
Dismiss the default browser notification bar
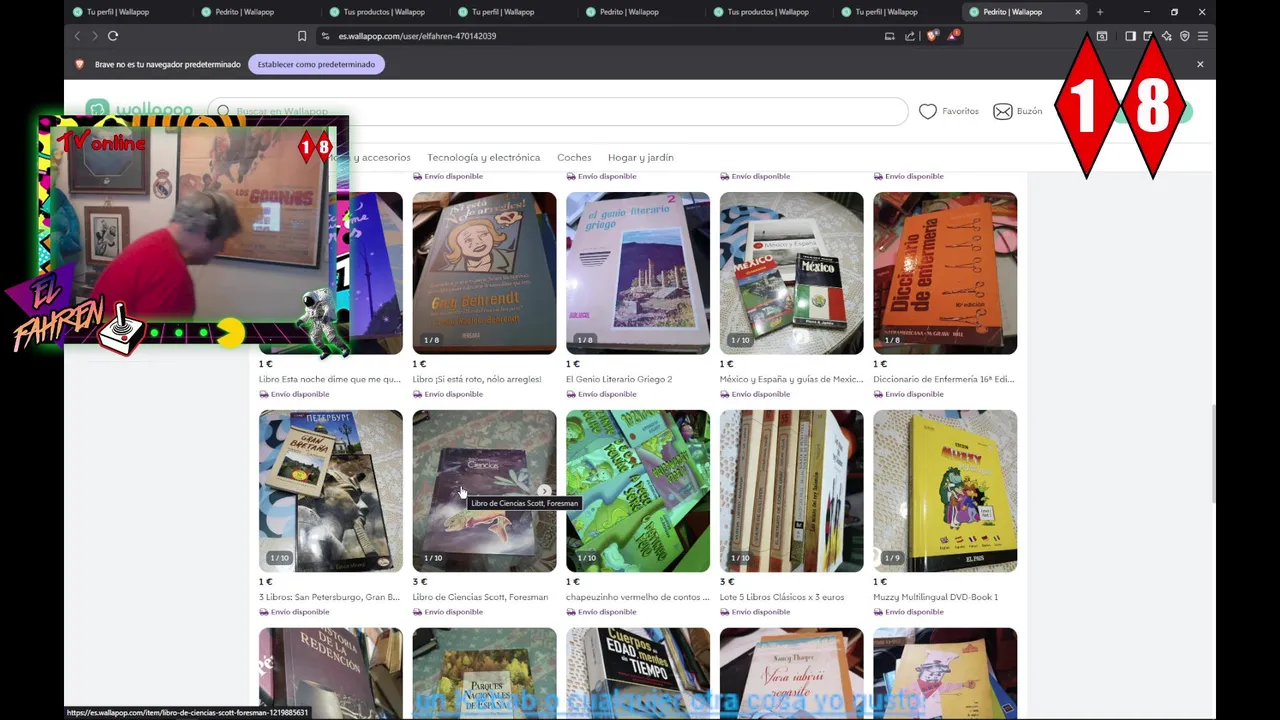(x=1200, y=64)
